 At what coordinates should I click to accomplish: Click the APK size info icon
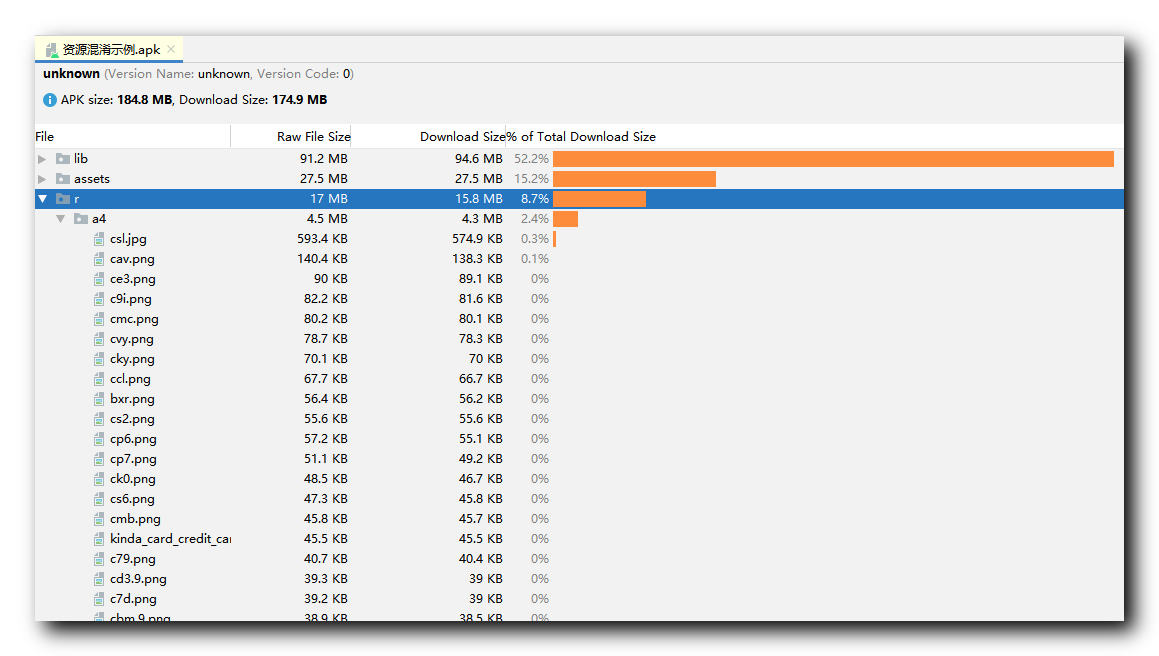[50, 100]
